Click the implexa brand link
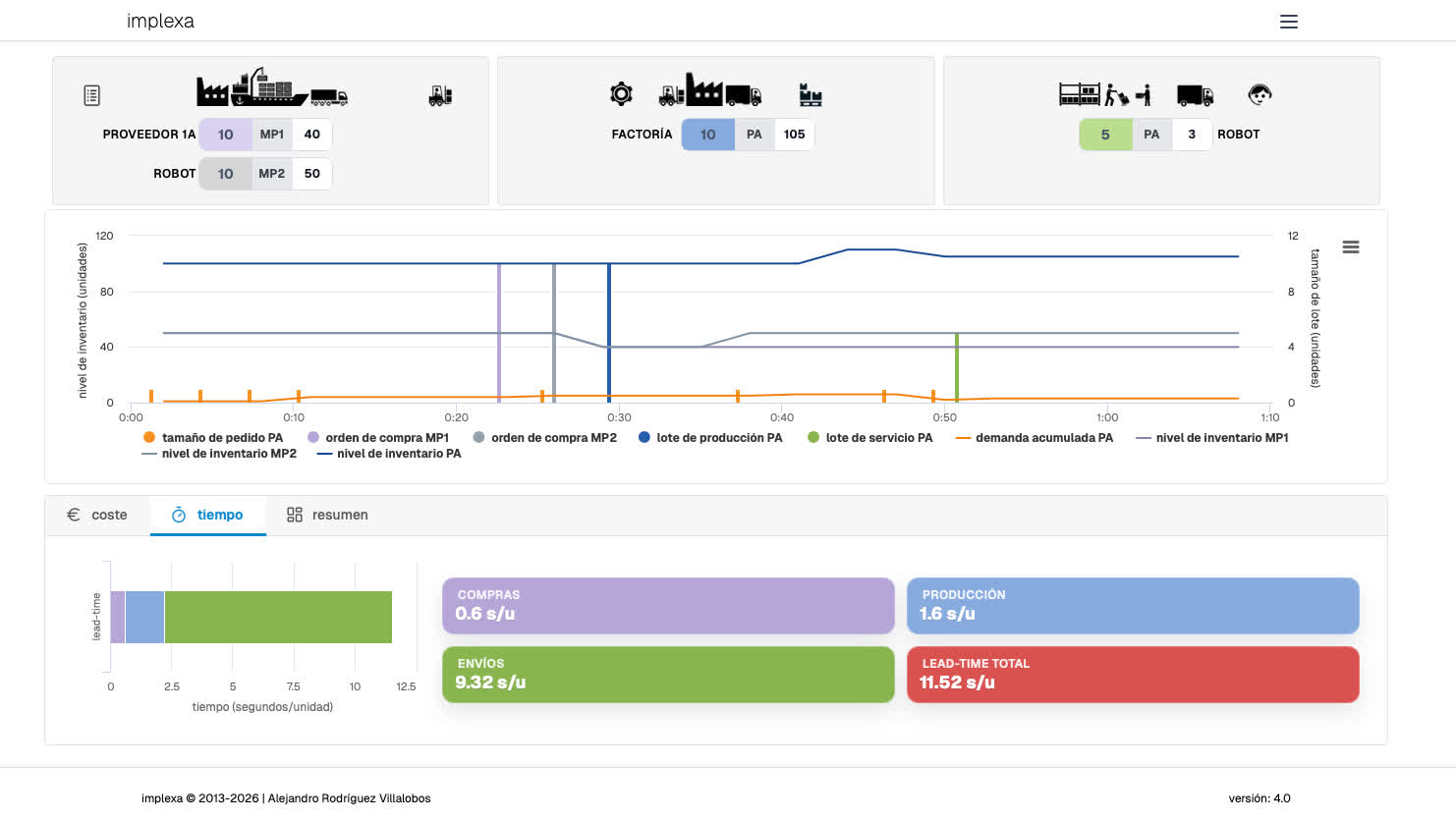The height and width of the screenshot is (821, 1456). pyautogui.click(x=160, y=21)
